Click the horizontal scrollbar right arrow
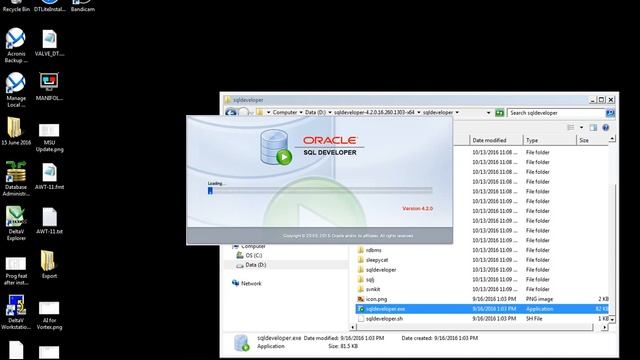This screenshot has width=640, height=360. point(604,327)
